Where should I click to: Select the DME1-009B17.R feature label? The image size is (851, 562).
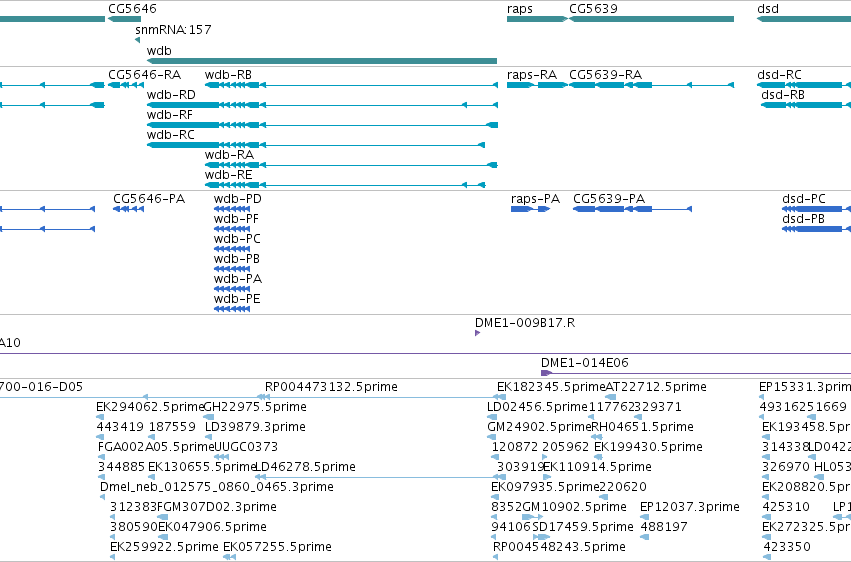coord(525,323)
